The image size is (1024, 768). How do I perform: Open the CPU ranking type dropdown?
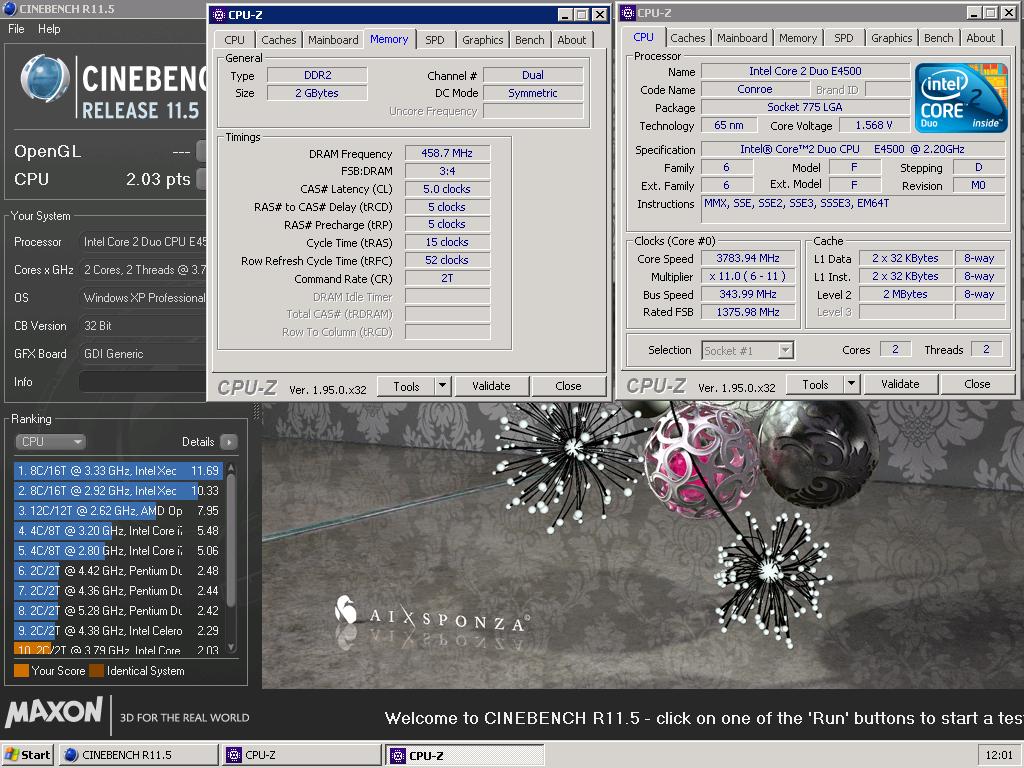pyautogui.click(x=50, y=442)
